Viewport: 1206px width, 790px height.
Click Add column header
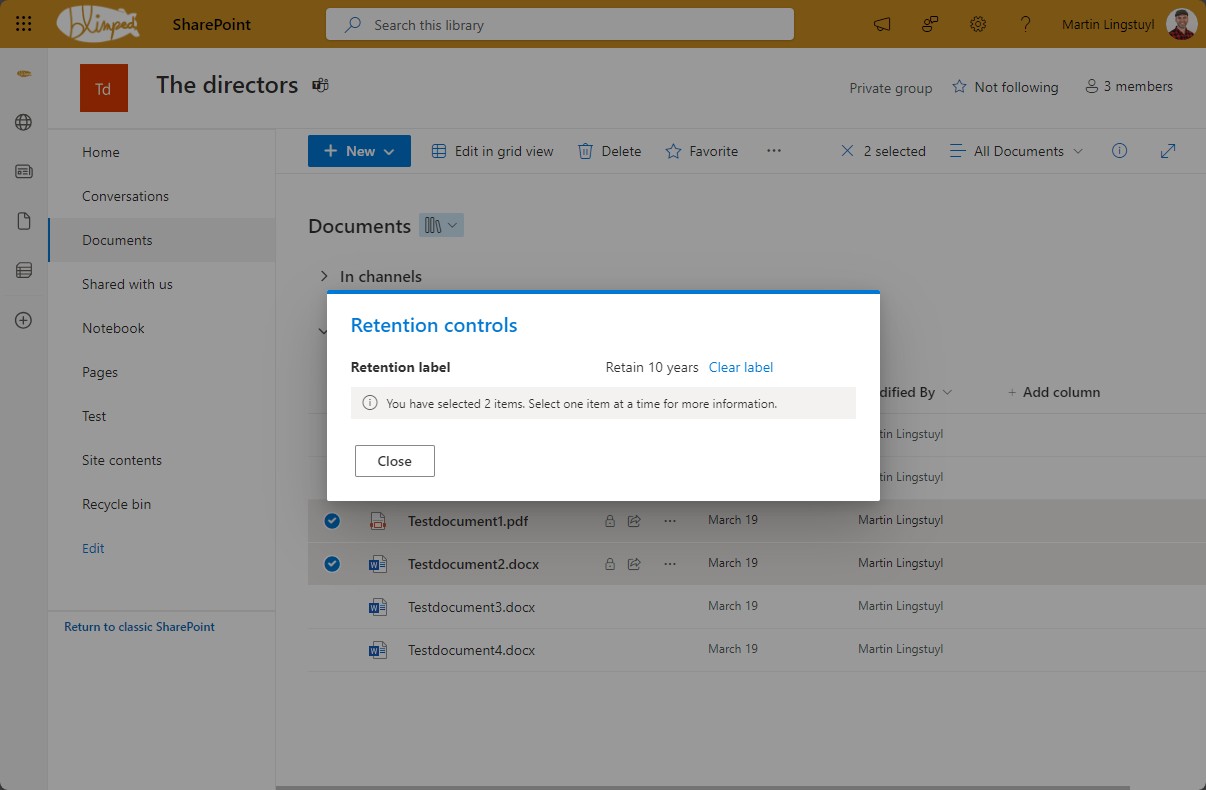tap(1053, 392)
